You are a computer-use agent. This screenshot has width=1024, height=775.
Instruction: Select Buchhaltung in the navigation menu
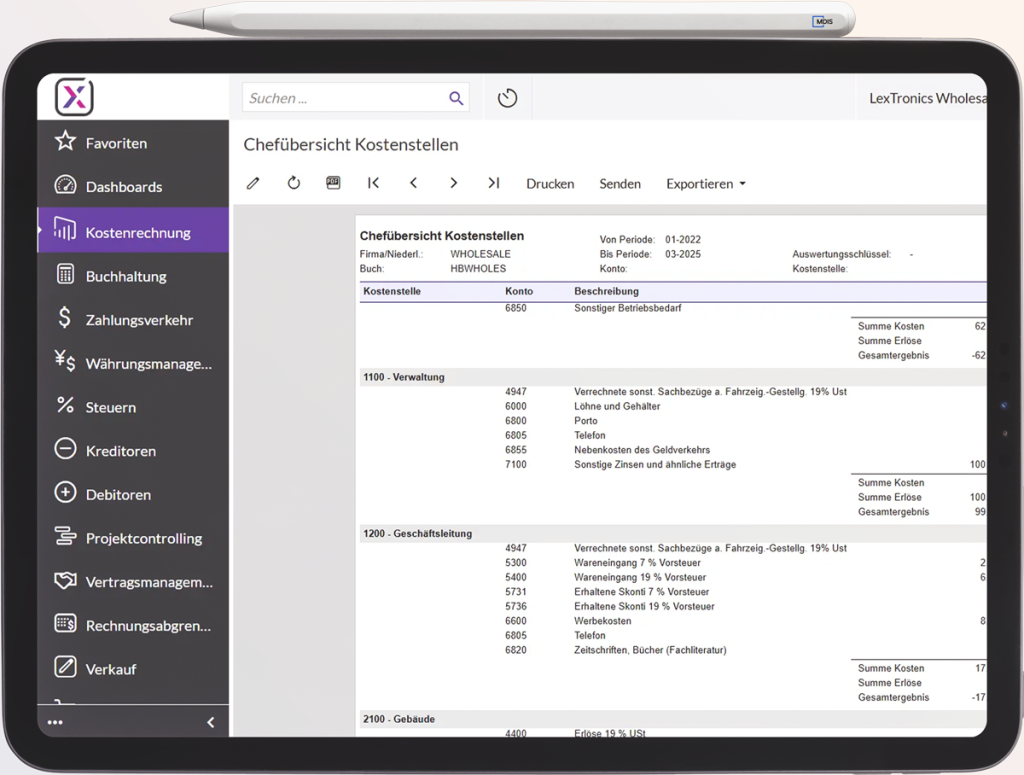pos(126,276)
